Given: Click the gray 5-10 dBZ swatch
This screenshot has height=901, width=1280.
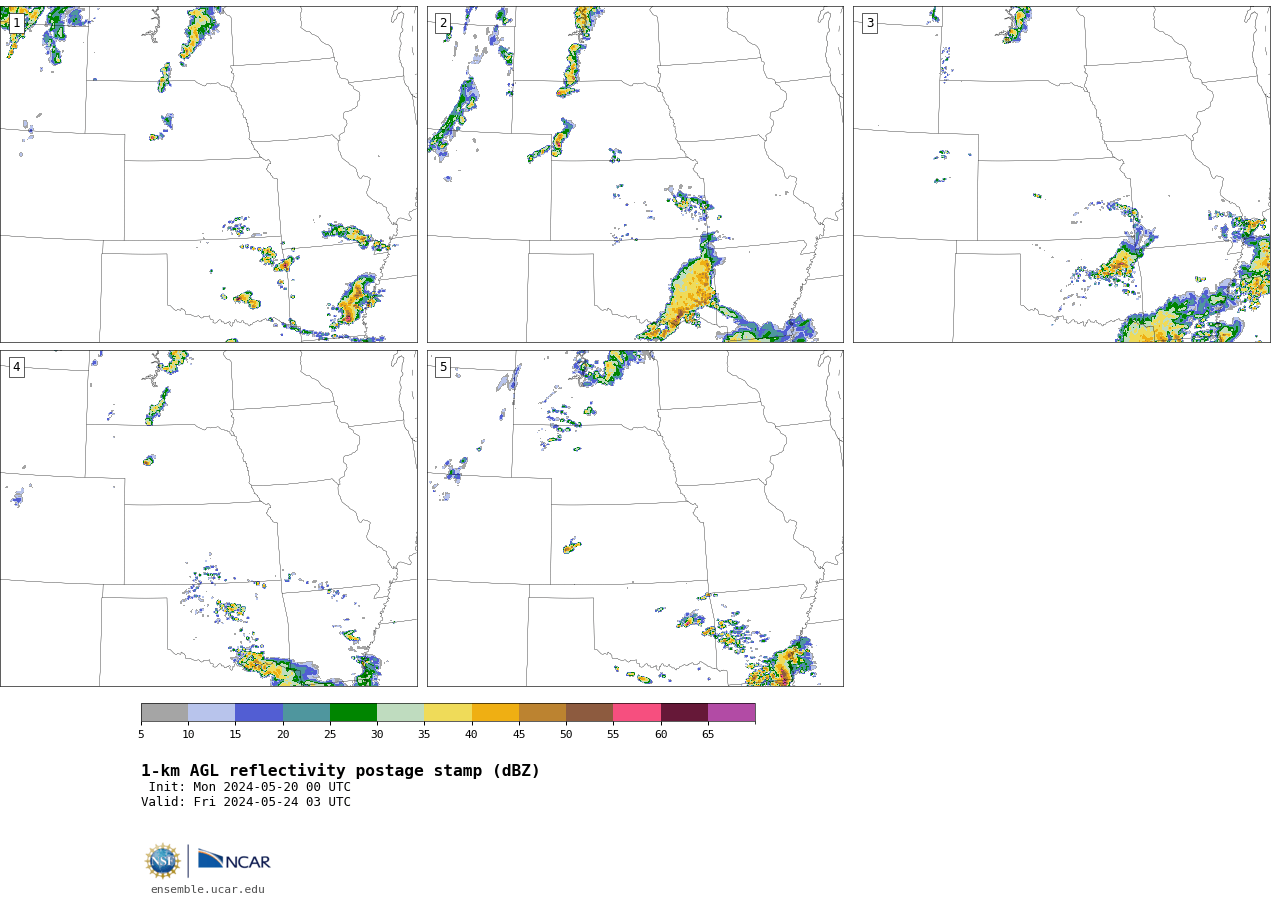Looking at the screenshot, I should (164, 713).
